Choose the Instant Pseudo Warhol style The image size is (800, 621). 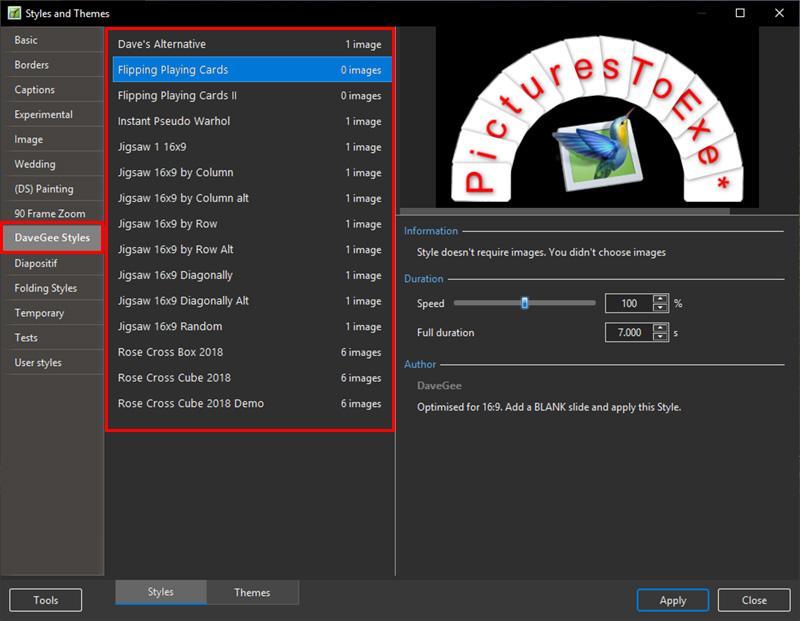(252, 121)
